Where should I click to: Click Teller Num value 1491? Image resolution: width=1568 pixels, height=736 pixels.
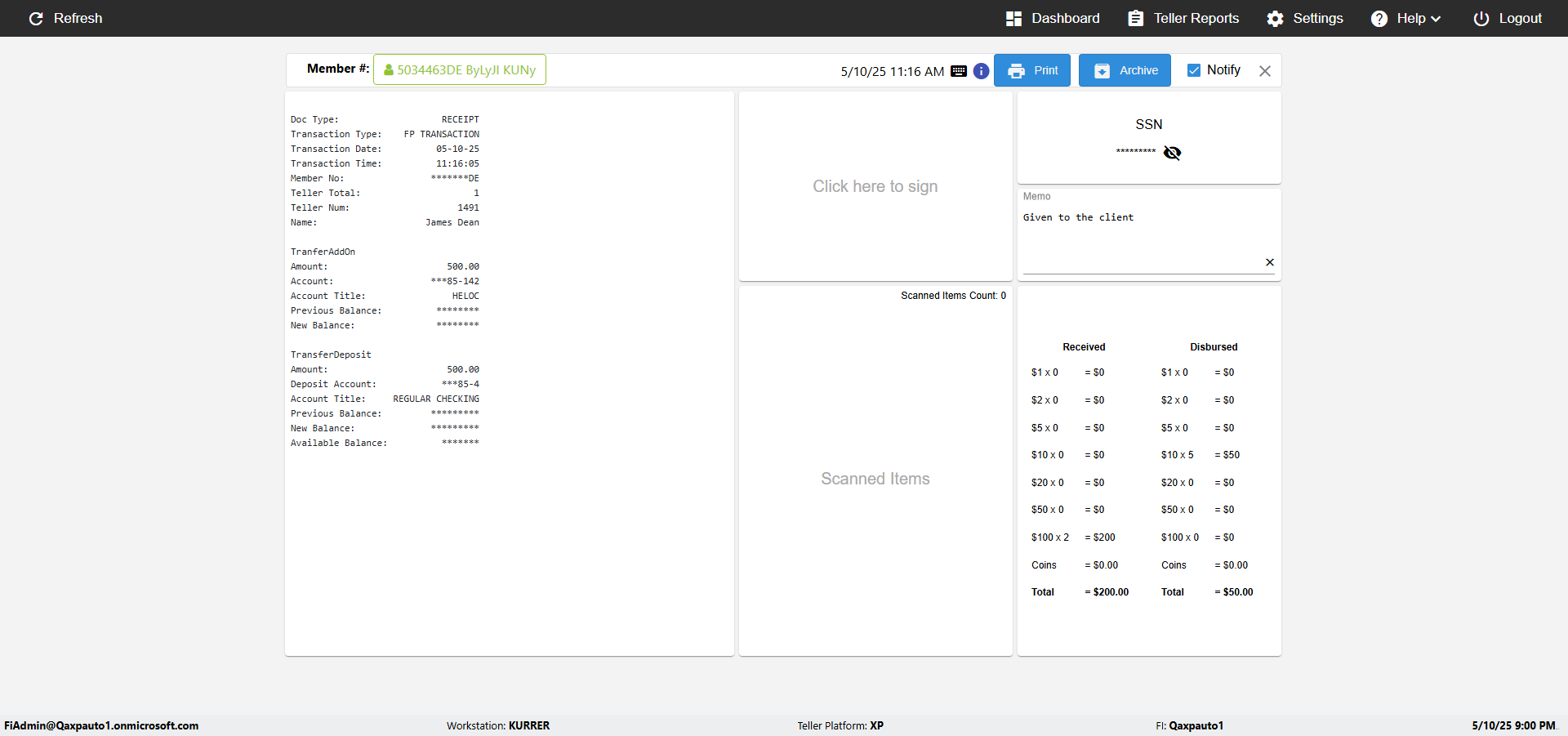pyautogui.click(x=469, y=207)
